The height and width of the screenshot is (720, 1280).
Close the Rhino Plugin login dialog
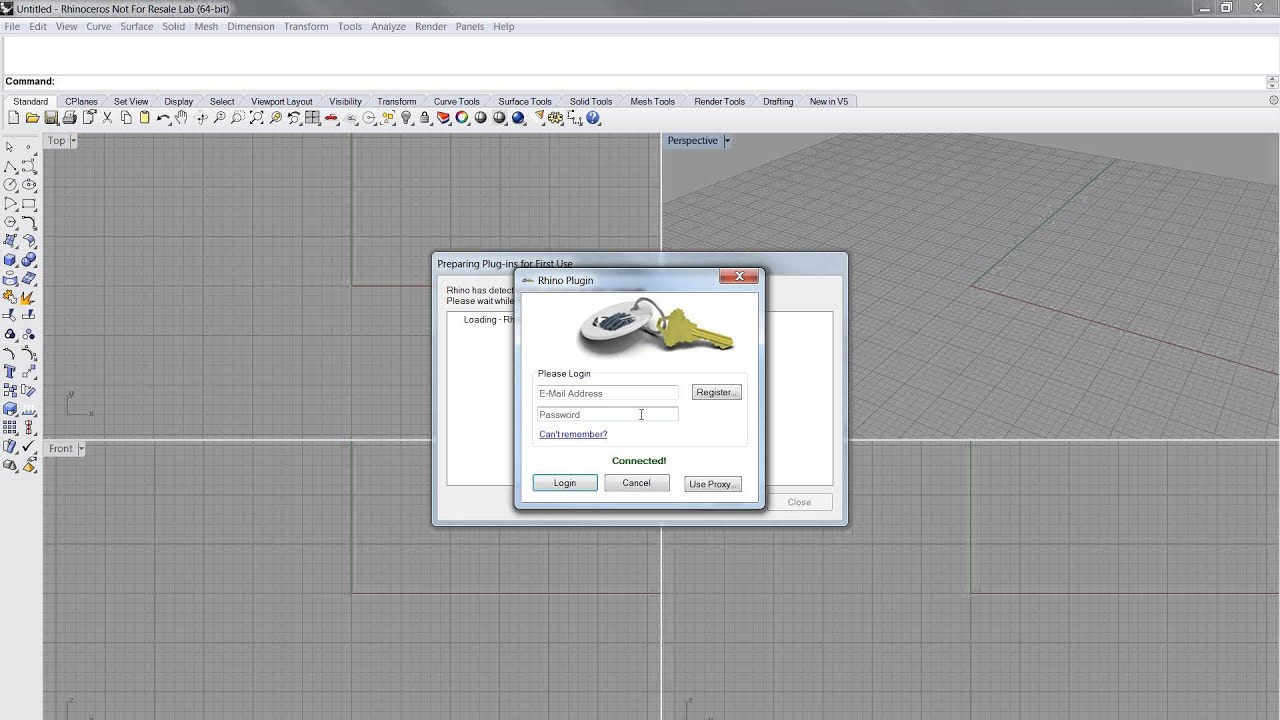point(739,276)
